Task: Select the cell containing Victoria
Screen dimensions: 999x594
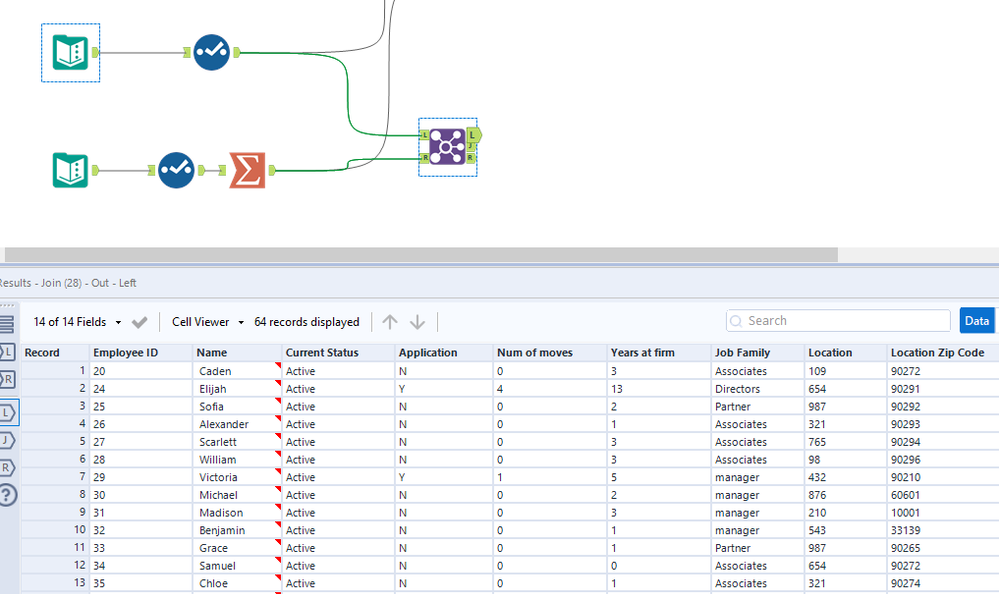Action: [x=237, y=477]
